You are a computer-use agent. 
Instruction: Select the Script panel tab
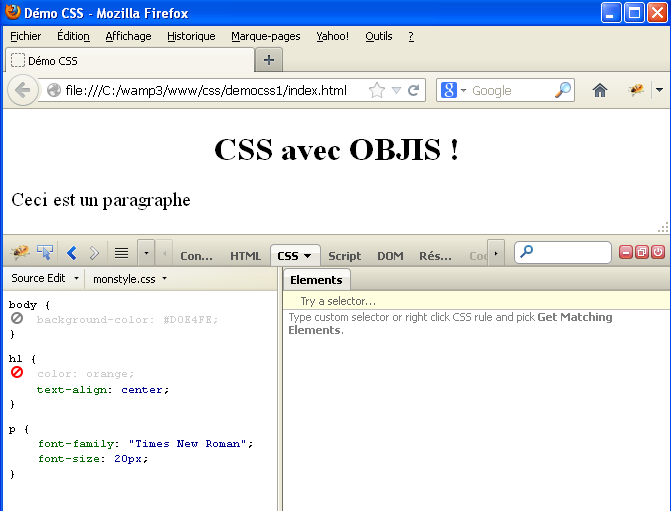tap(344, 256)
